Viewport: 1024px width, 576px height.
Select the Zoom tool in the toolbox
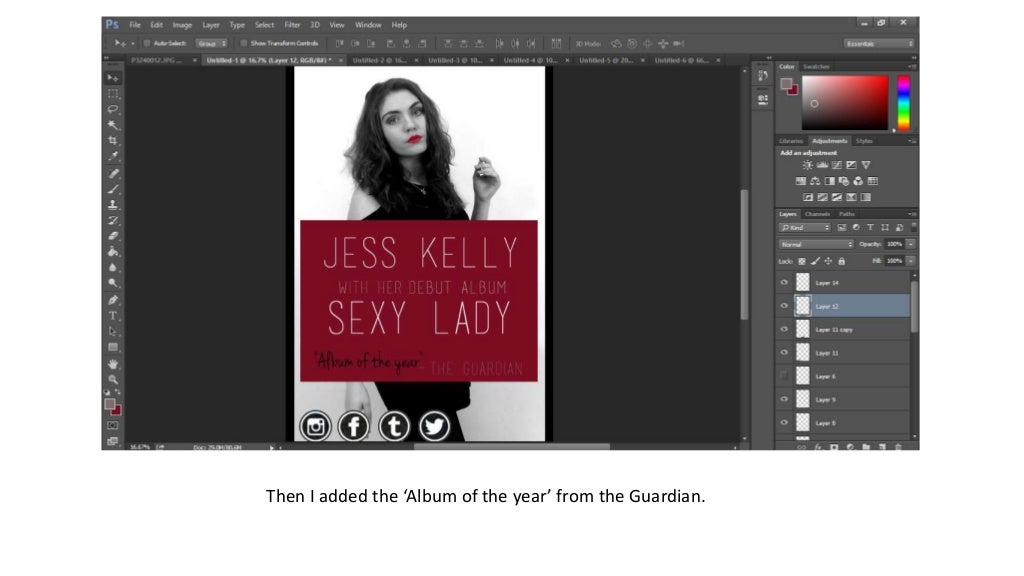(113, 379)
